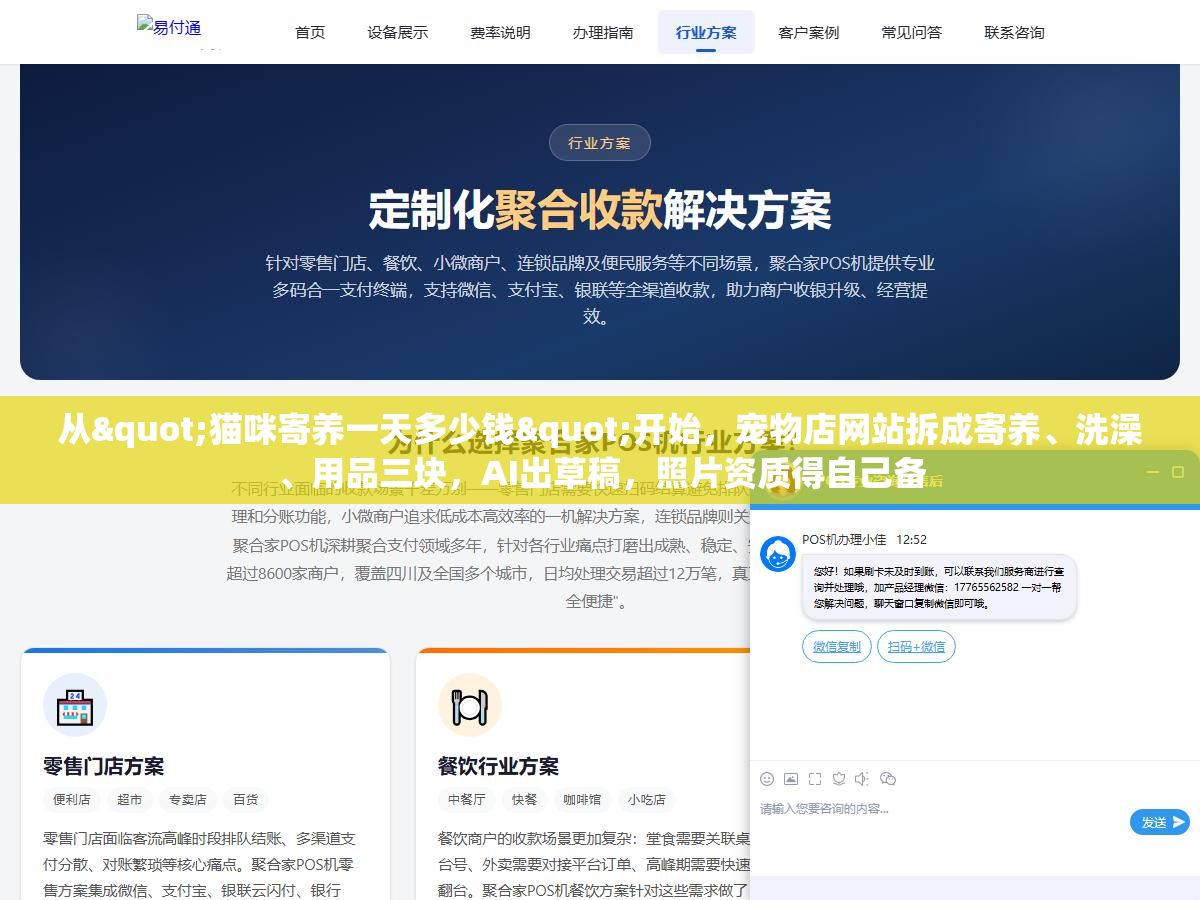Click the 便利店 tag
The width and height of the screenshot is (1200, 900).
(72, 800)
